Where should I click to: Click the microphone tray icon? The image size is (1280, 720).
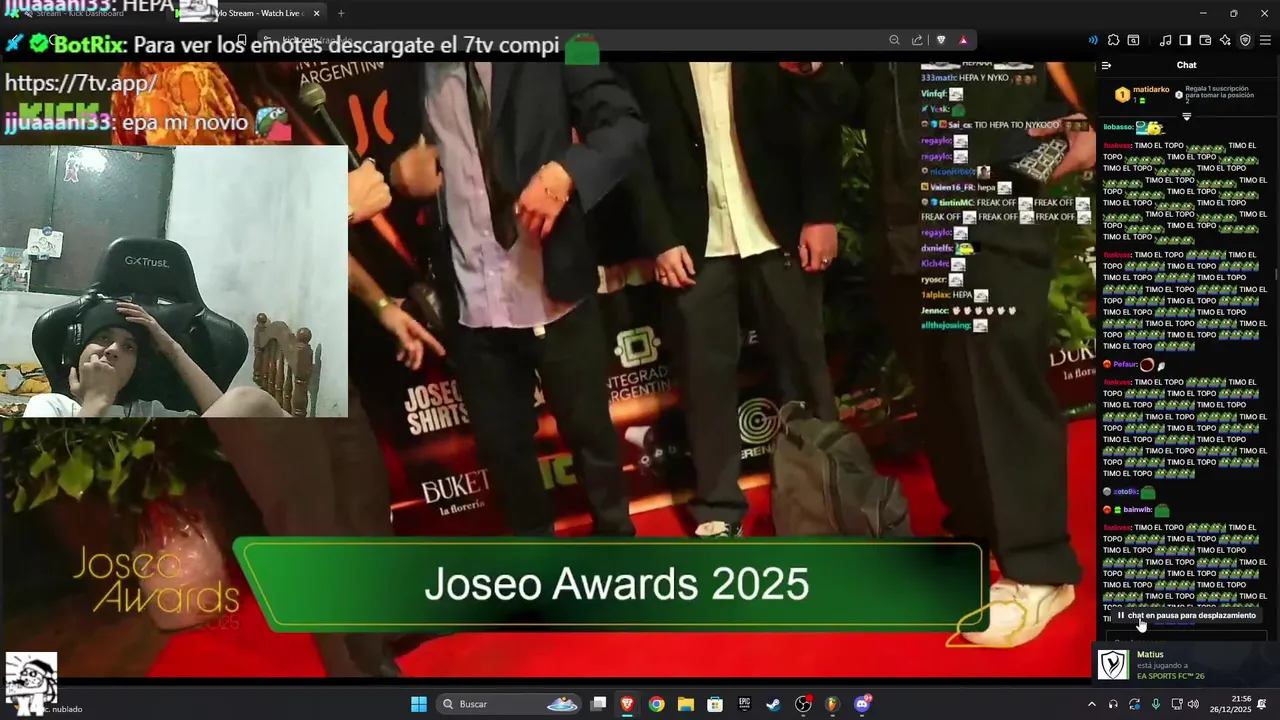[1155, 704]
